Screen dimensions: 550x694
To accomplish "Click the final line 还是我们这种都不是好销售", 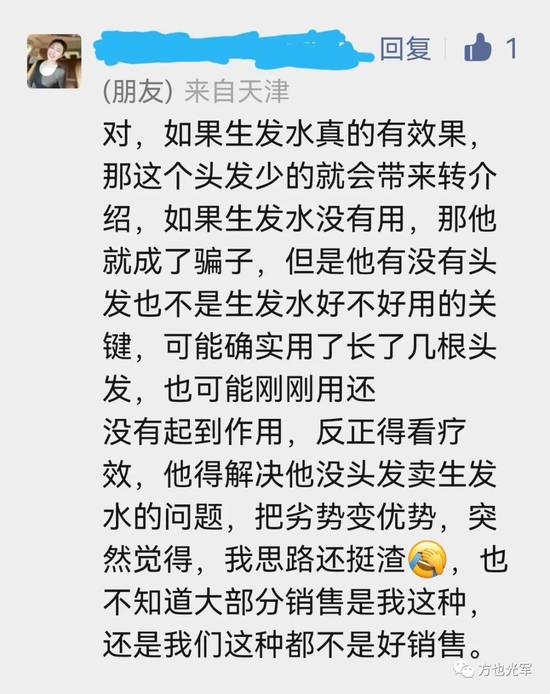I will pyautogui.click(x=292, y=644).
